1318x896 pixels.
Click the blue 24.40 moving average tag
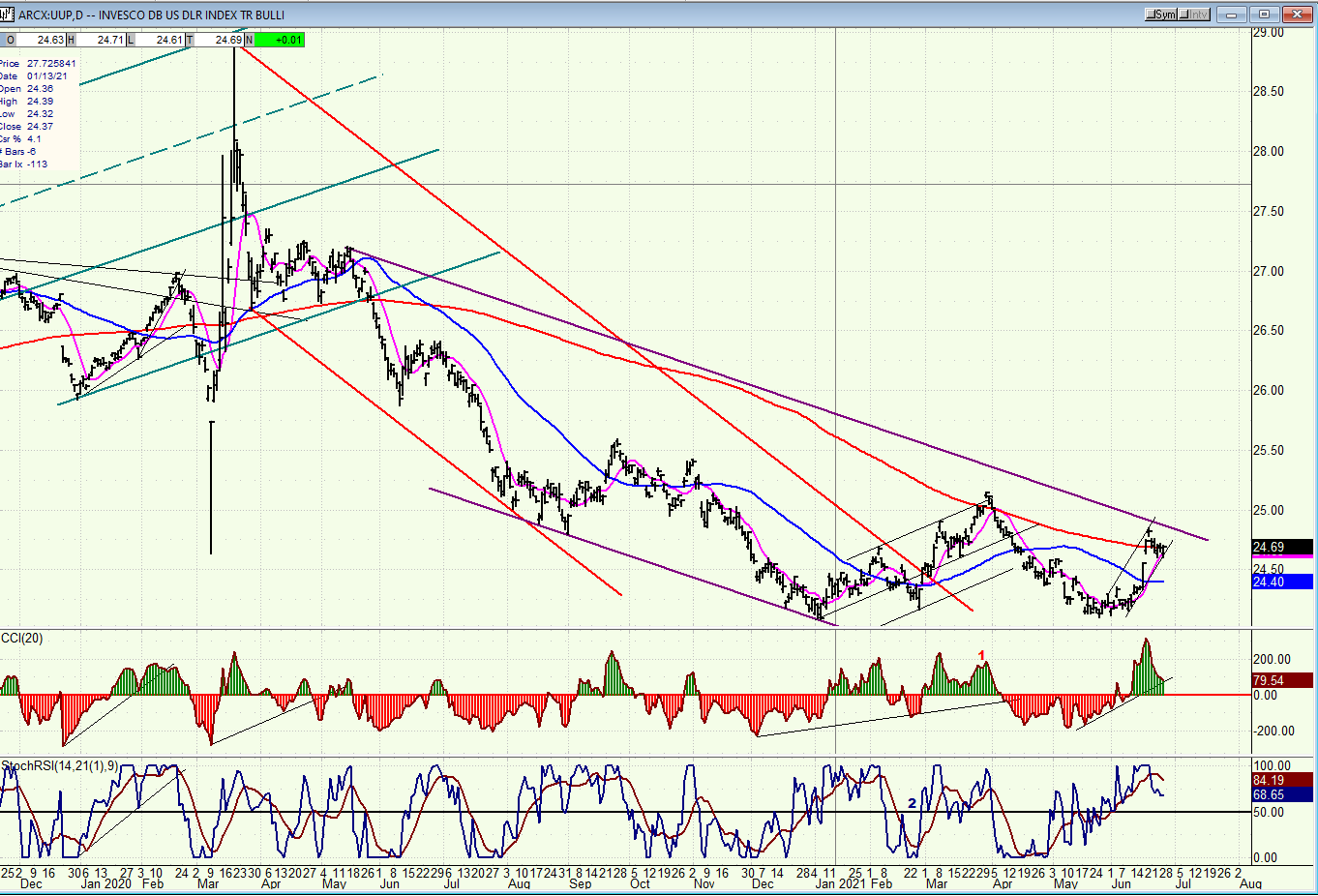tap(1281, 582)
